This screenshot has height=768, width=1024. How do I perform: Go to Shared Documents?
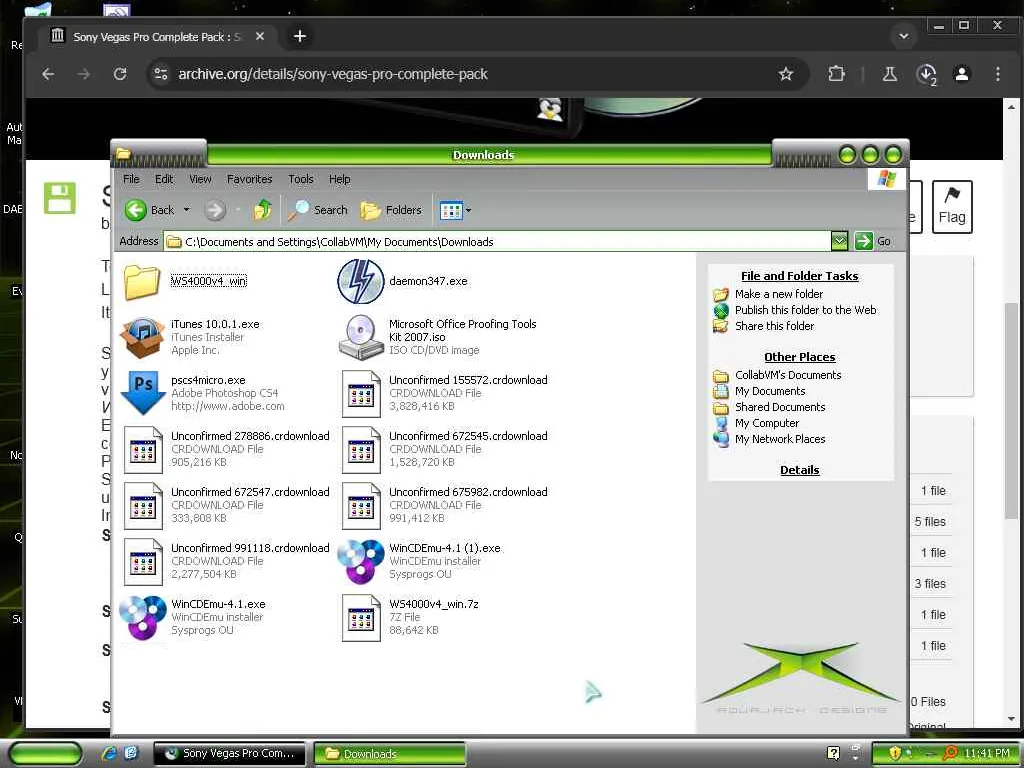(780, 407)
